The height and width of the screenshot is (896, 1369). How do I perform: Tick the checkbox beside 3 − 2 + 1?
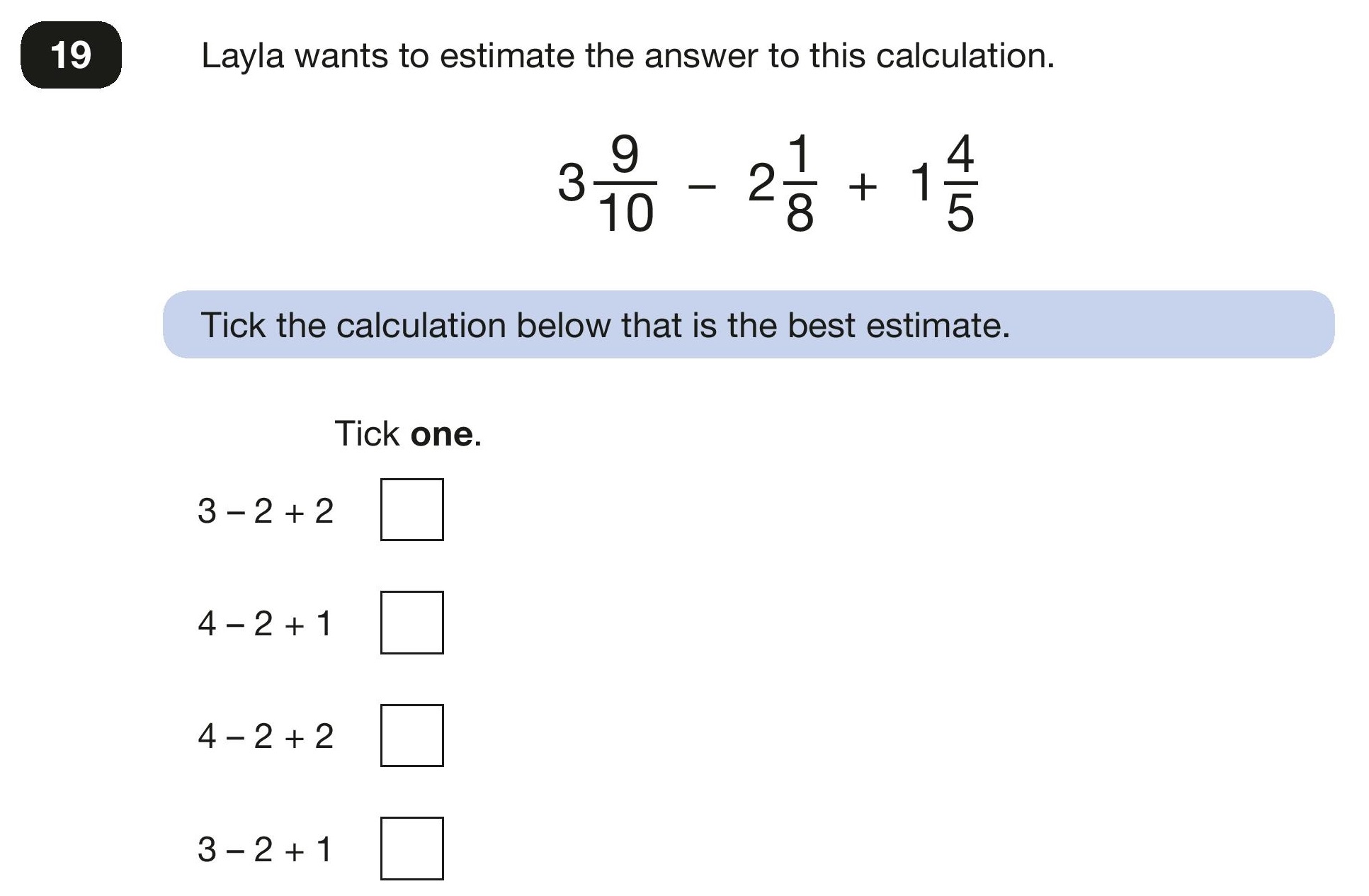click(411, 849)
